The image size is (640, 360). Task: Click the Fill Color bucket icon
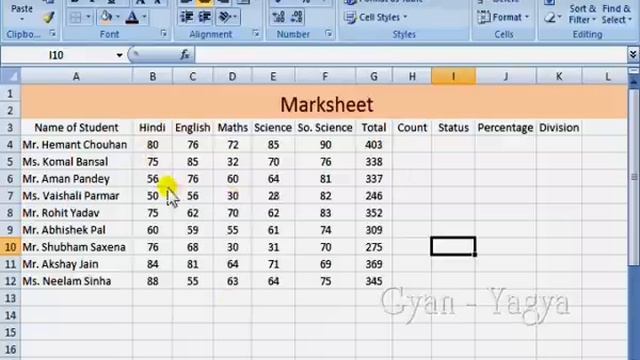pos(106,17)
